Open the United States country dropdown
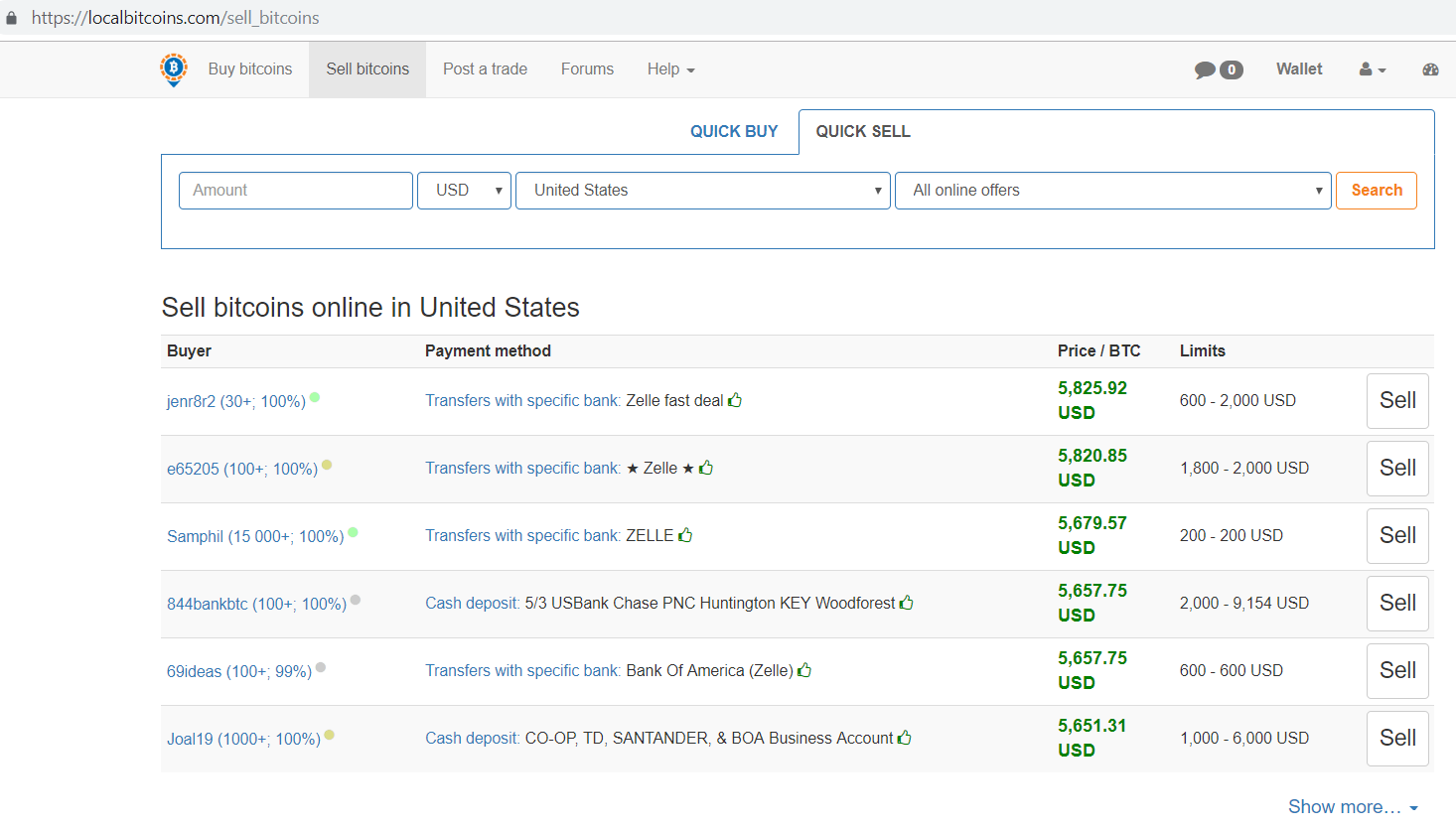Image resolution: width=1456 pixels, height=830 pixels. [703, 191]
